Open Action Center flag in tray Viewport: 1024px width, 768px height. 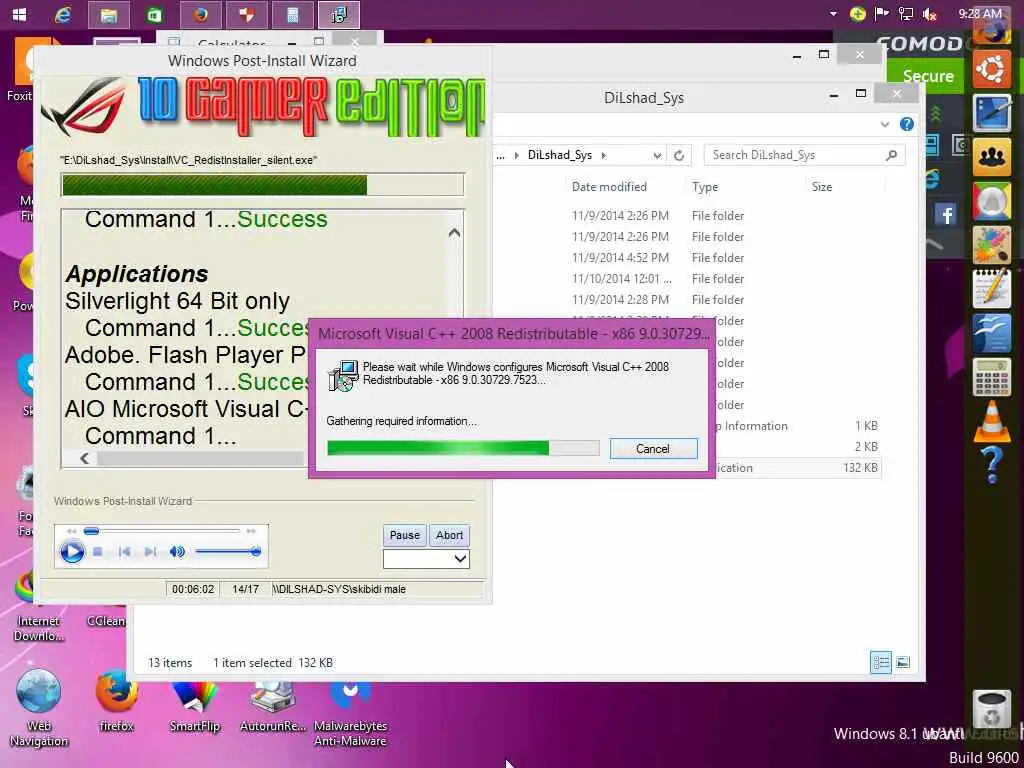click(882, 14)
